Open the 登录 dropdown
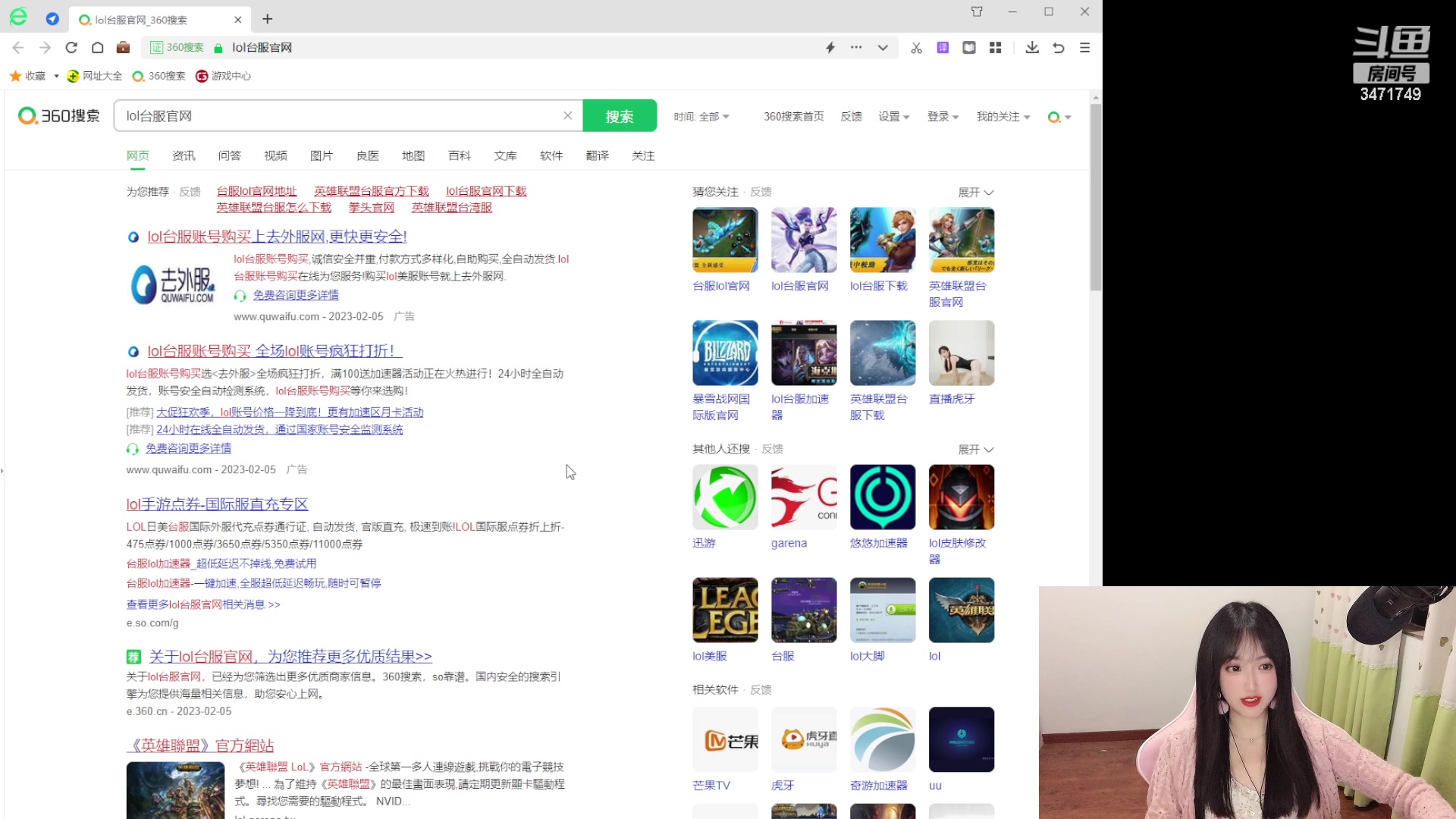Viewport: 1456px width, 819px height. pos(943,117)
